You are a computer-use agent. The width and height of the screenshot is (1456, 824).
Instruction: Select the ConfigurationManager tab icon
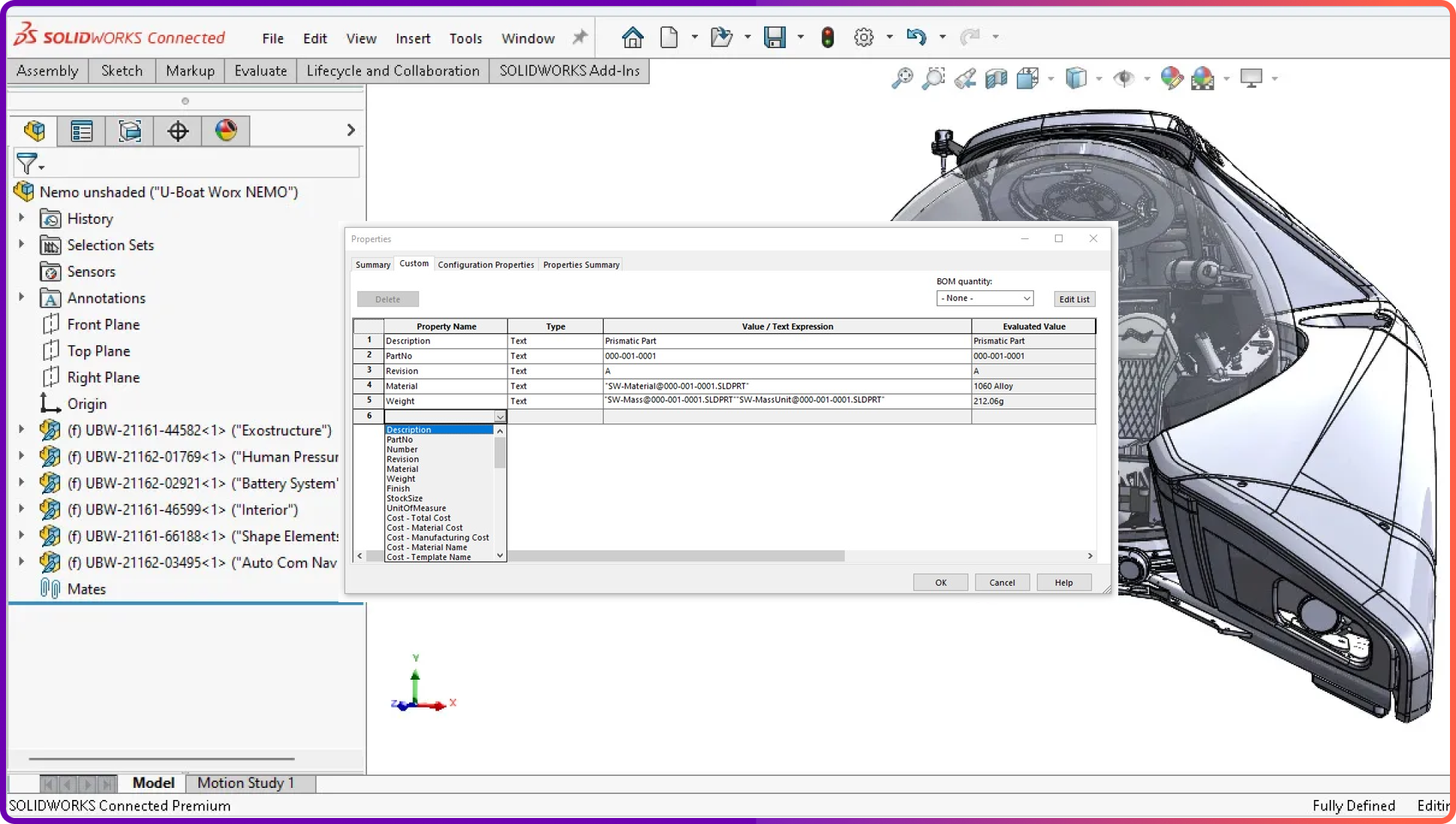coord(129,131)
